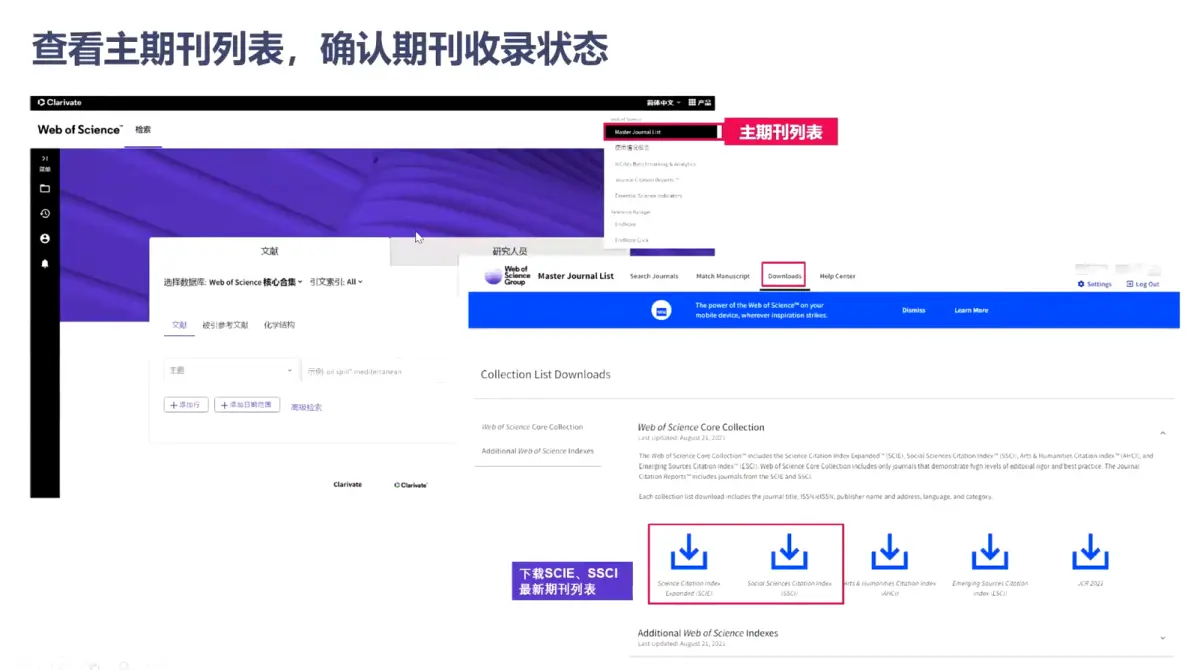Viewport: 1200px width, 670px height.
Task: Open the folder icon in Web of Science sidebar
Action: click(44, 188)
